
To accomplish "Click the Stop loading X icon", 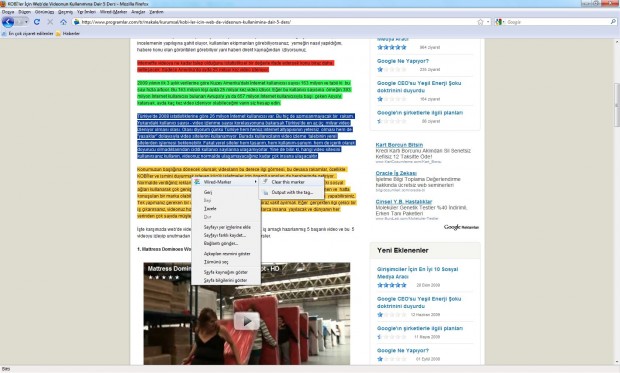I will 50,22.
